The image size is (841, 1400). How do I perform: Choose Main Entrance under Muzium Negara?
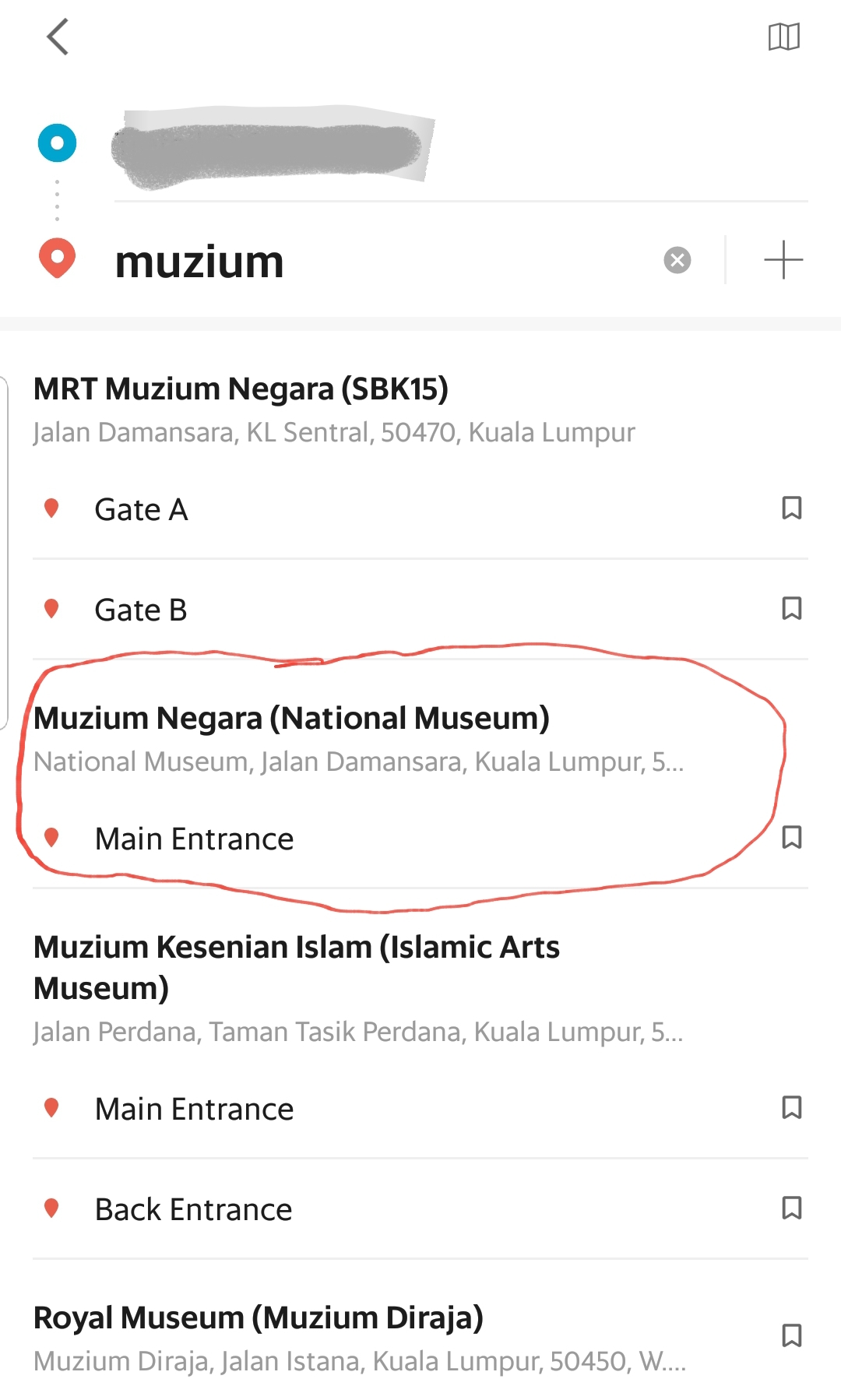click(194, 839)
